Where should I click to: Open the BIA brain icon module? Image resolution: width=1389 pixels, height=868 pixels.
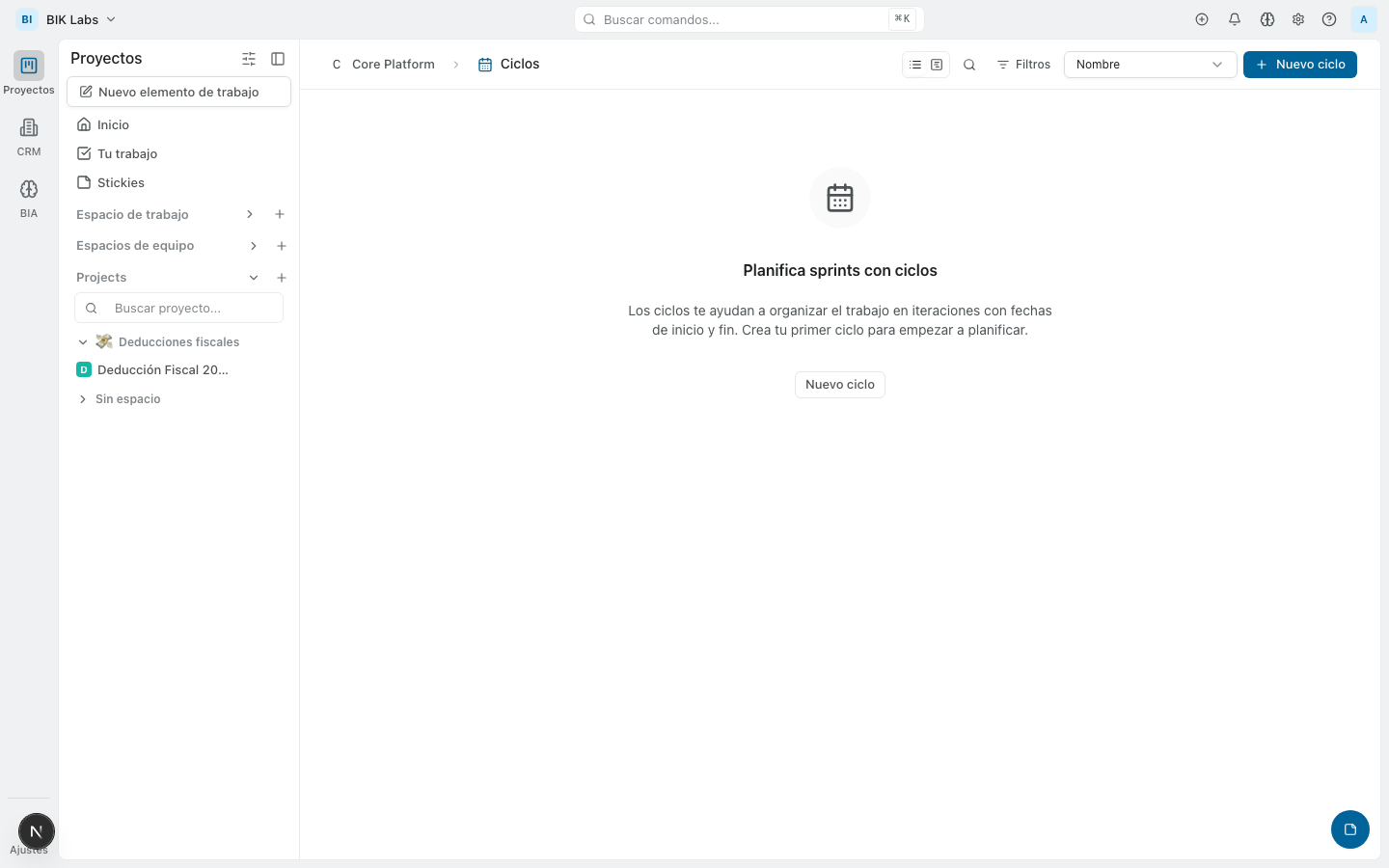pos(29,198)
